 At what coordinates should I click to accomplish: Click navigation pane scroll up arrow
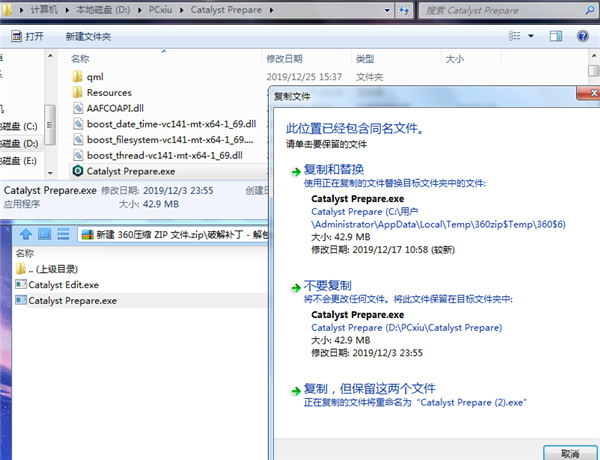pyautogui.click(x=50, y=56)
